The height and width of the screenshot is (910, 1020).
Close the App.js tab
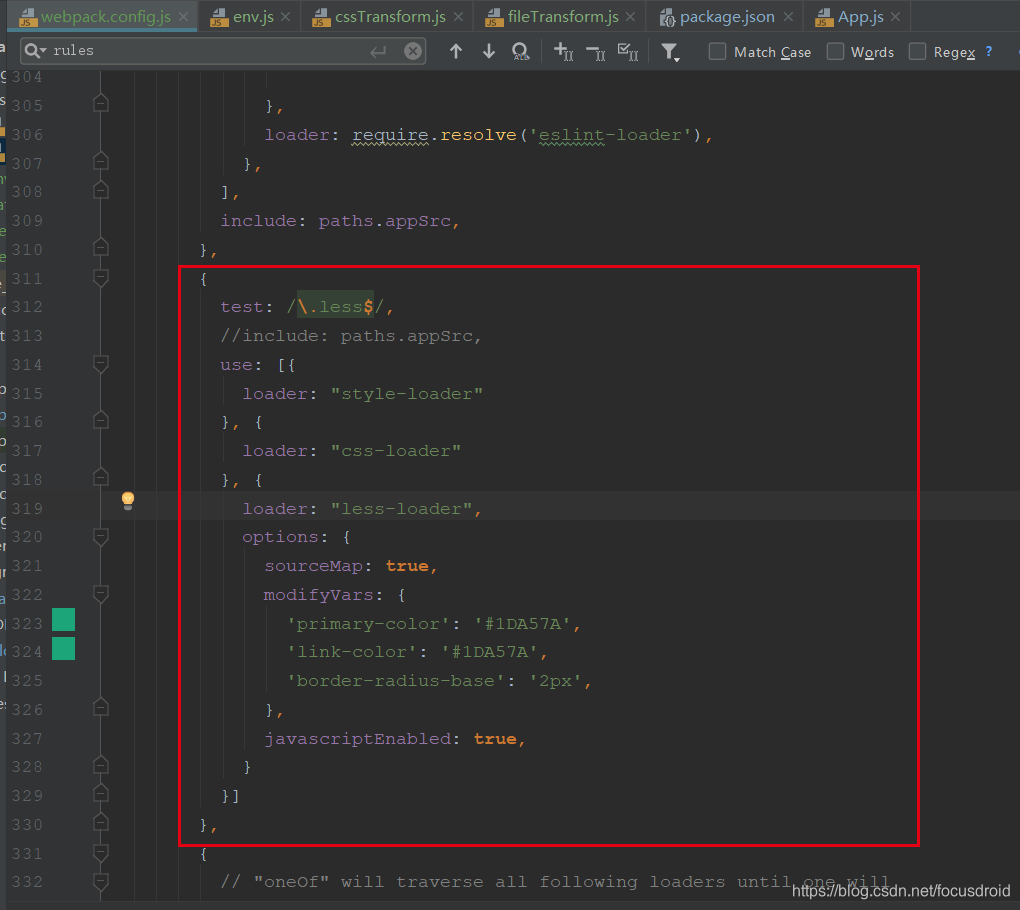(896, 17)
